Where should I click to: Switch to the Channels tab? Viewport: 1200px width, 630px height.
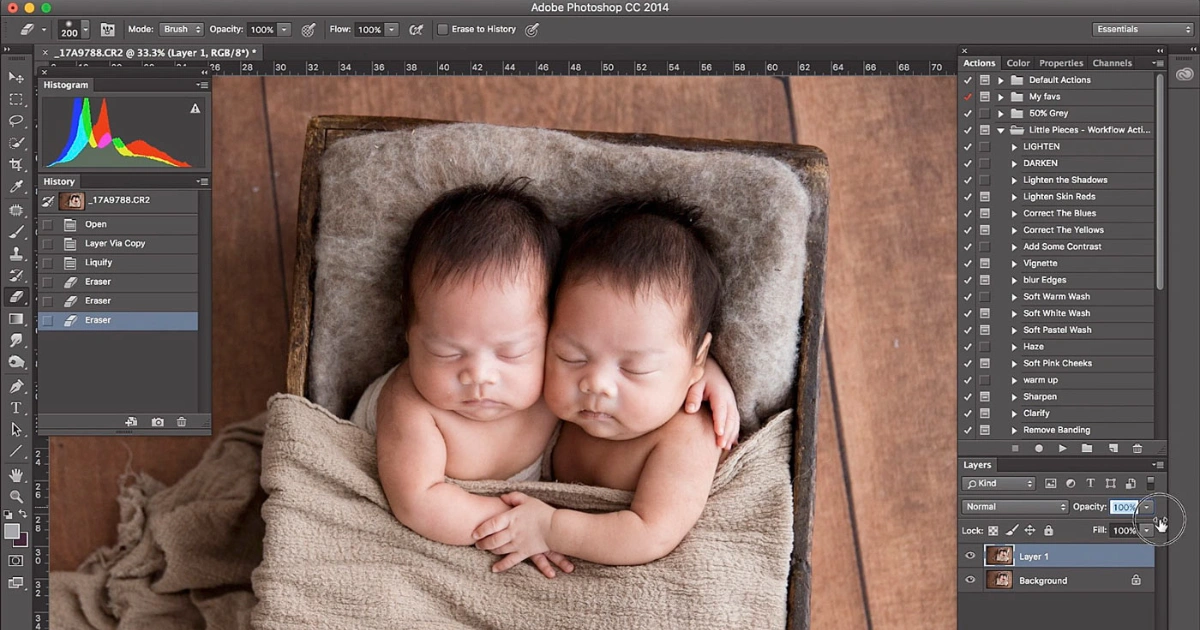(1112, 62)
